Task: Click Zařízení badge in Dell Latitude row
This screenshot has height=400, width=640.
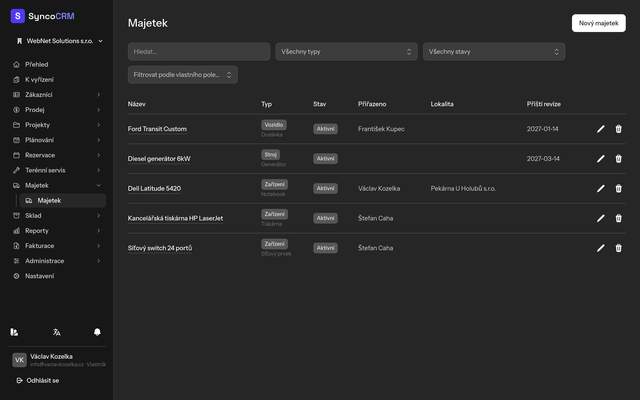Action: tap(275, 184)
